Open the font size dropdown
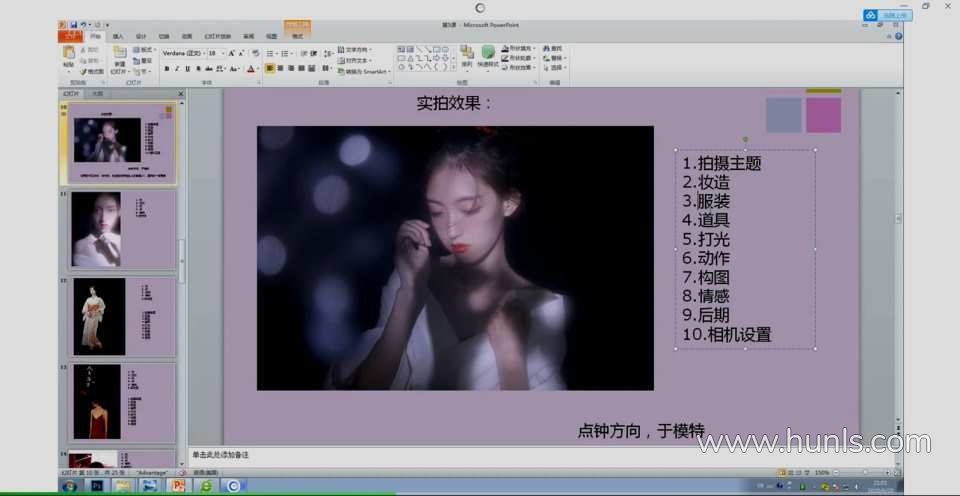 [x=223, y=53]
